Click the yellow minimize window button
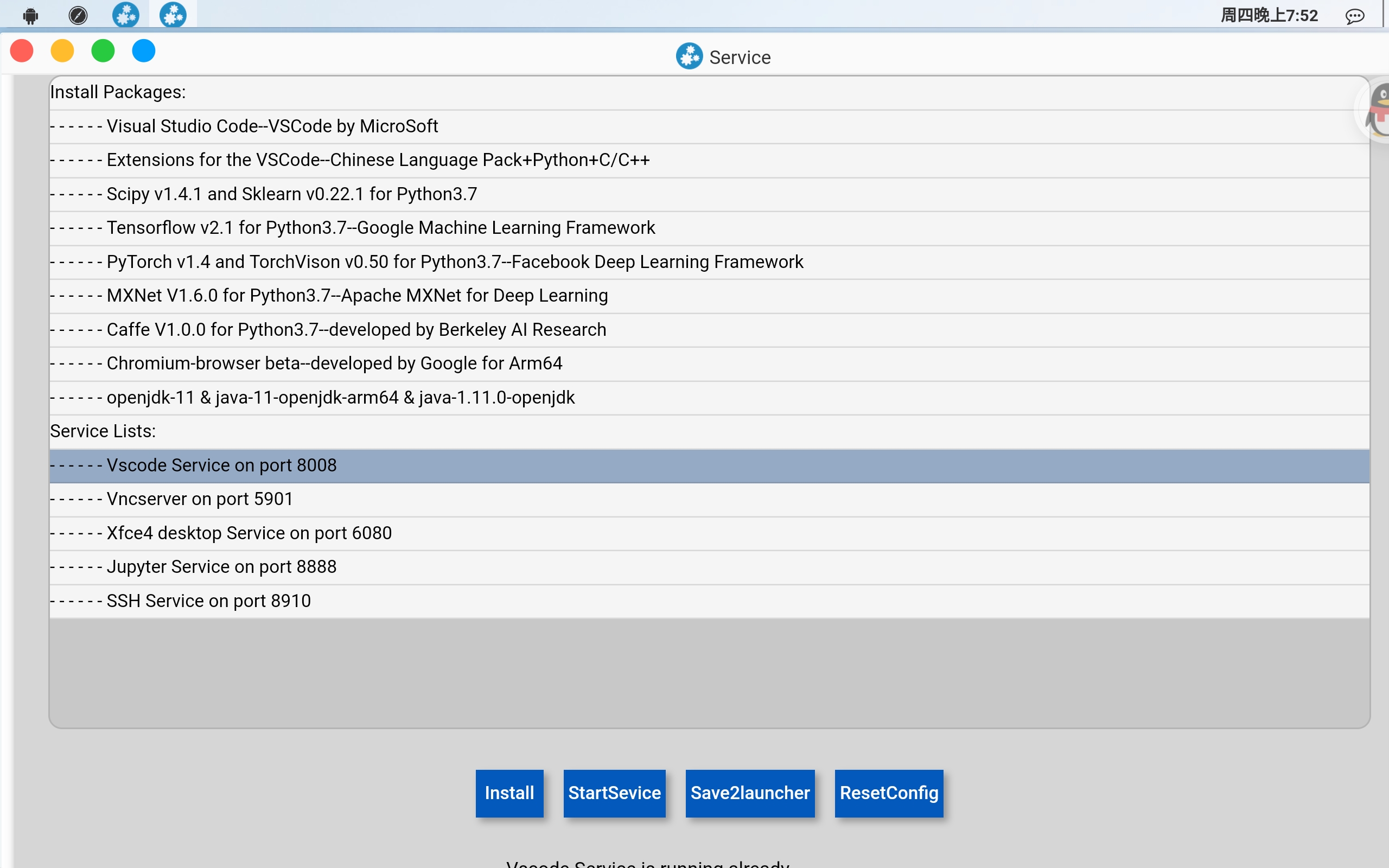Viewport: 1389px width, 868px height. (62, 51)
